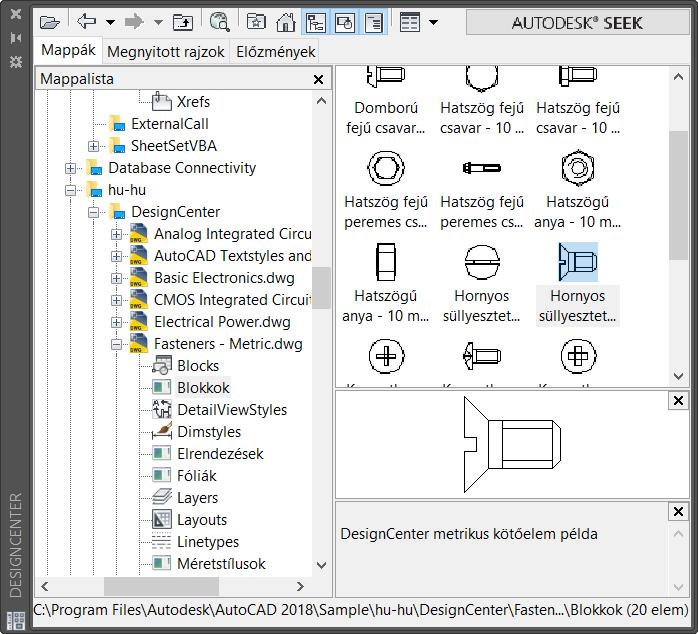Collapse the hu-hu folder
Screen dimensions: 698x634
click(x=70, y=190)
